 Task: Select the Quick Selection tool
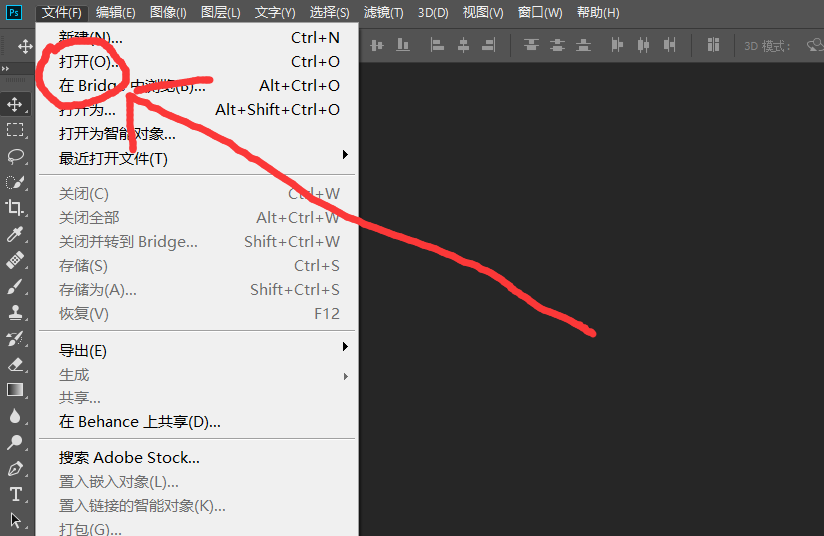pos(15,182)
